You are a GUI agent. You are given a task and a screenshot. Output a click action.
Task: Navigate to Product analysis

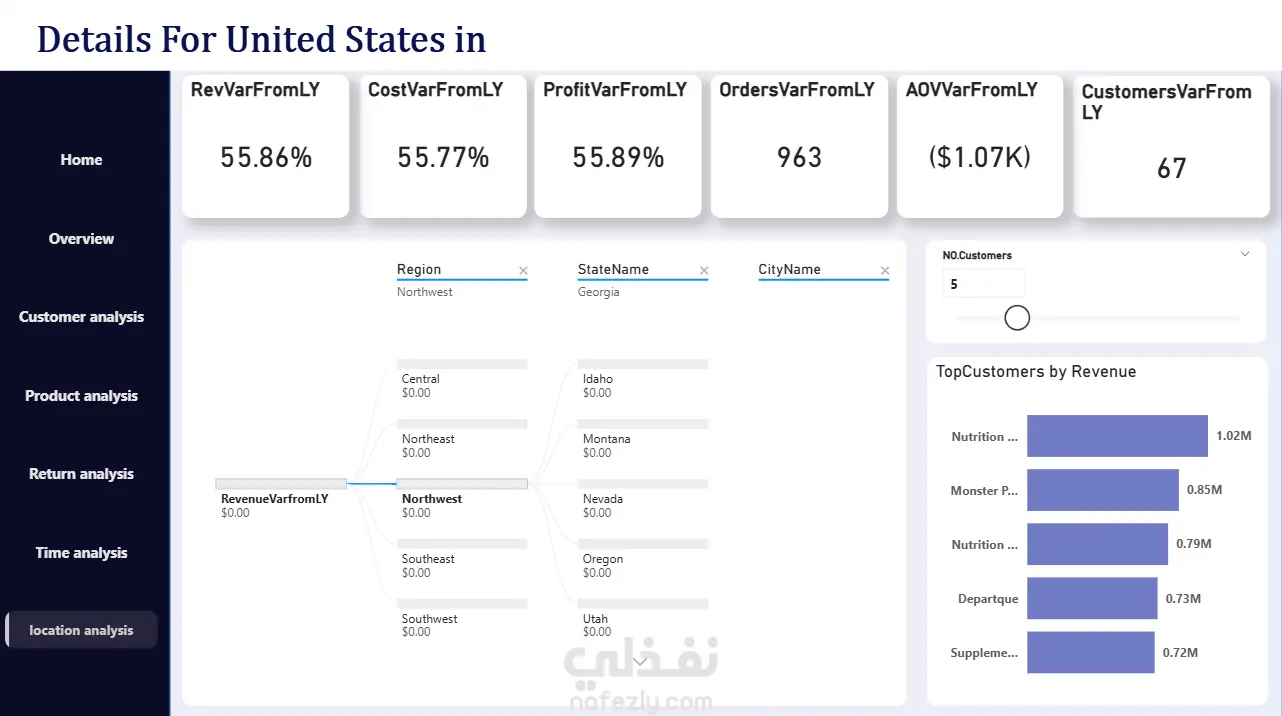point(81,396)
